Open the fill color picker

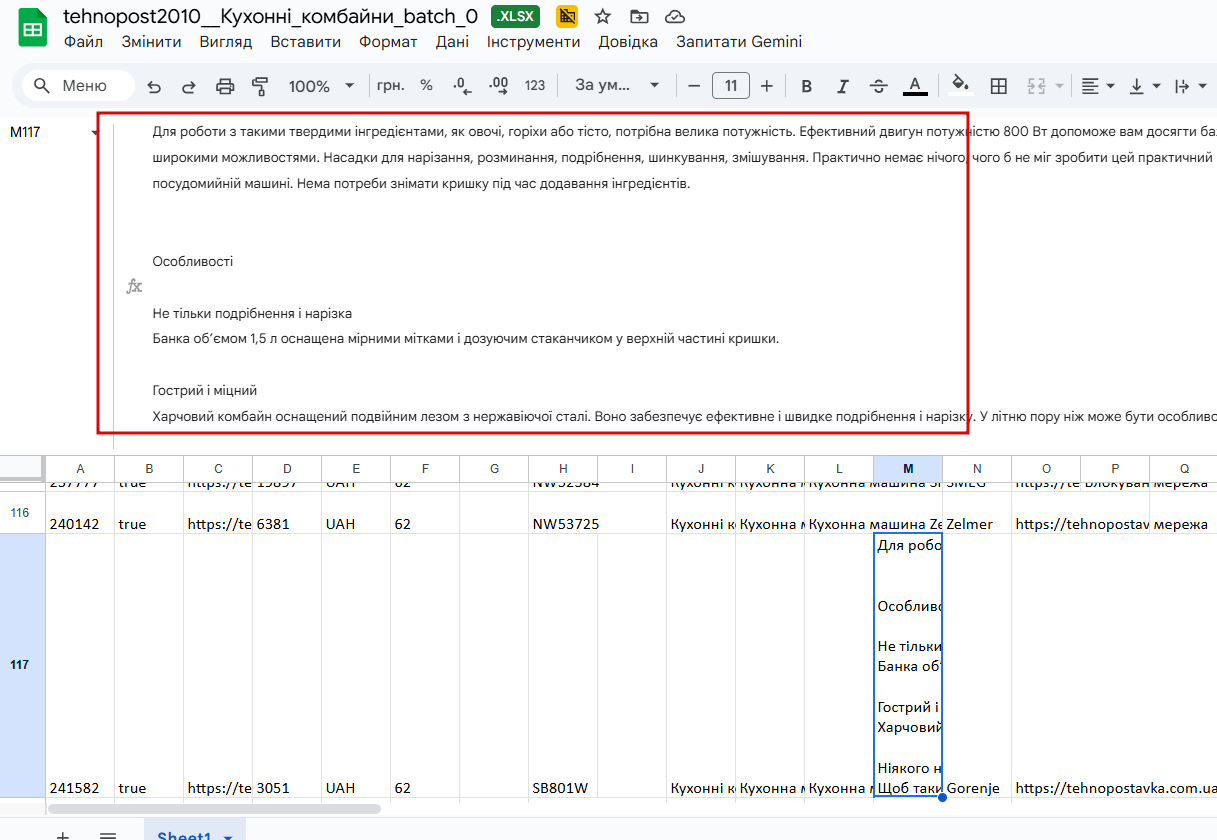[960, 86]
